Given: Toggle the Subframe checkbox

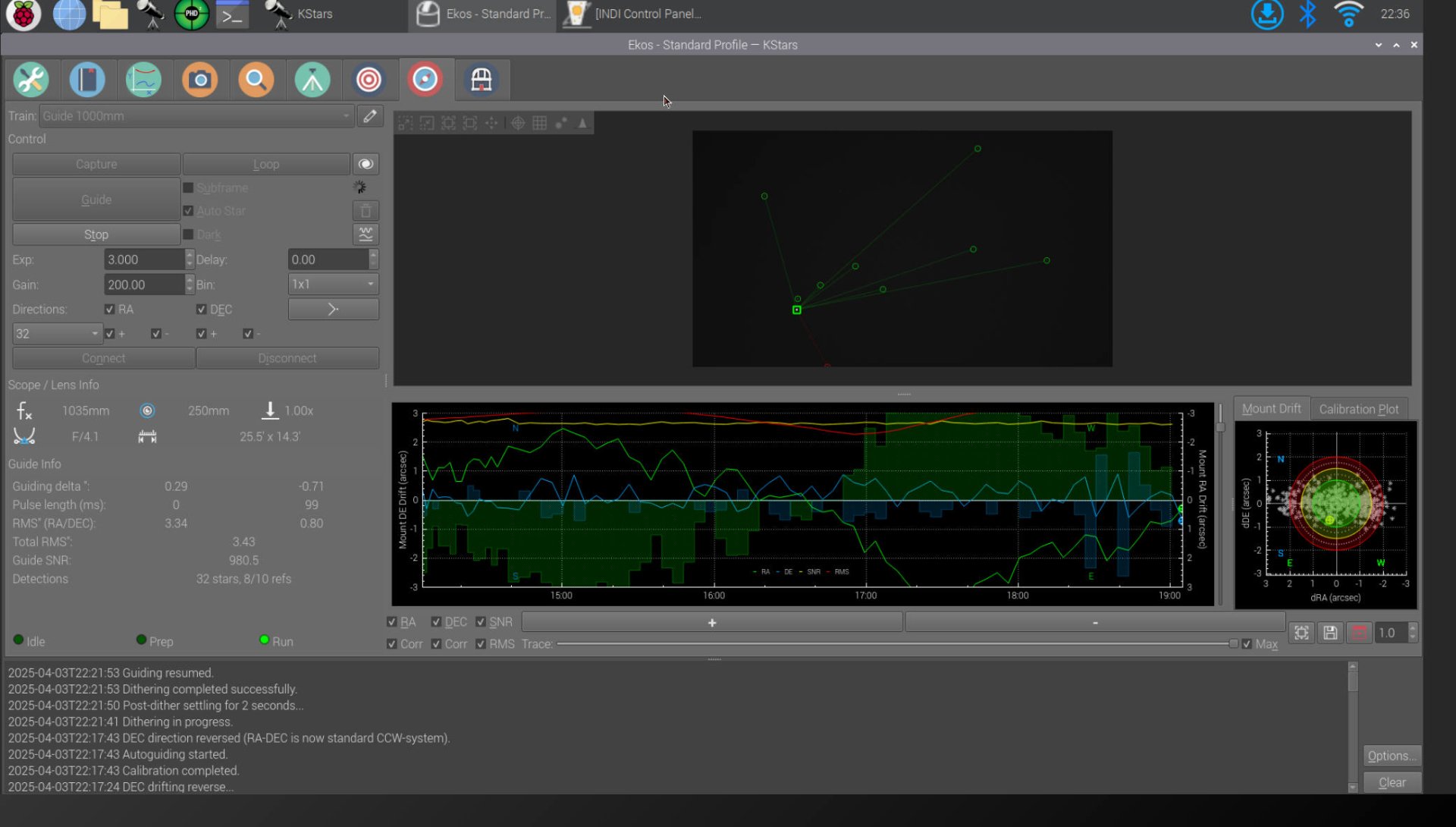Looking at the screenshot, I should [x=188, y=187].
